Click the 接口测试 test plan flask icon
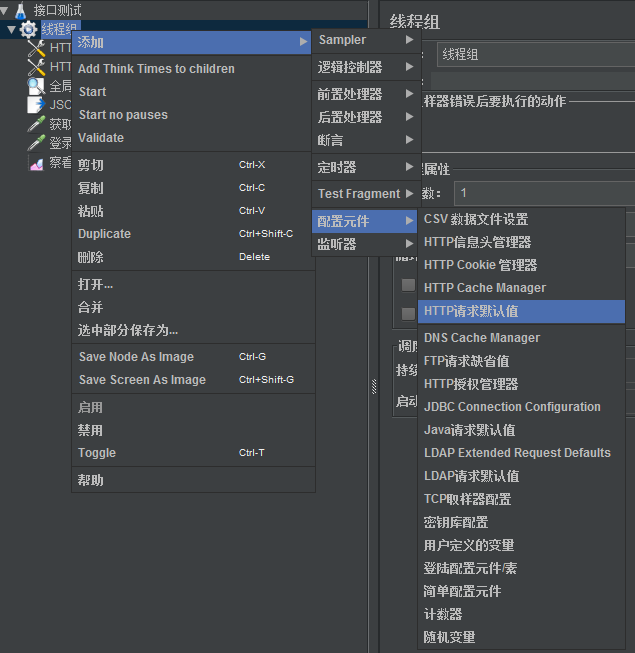 point(20,10)
